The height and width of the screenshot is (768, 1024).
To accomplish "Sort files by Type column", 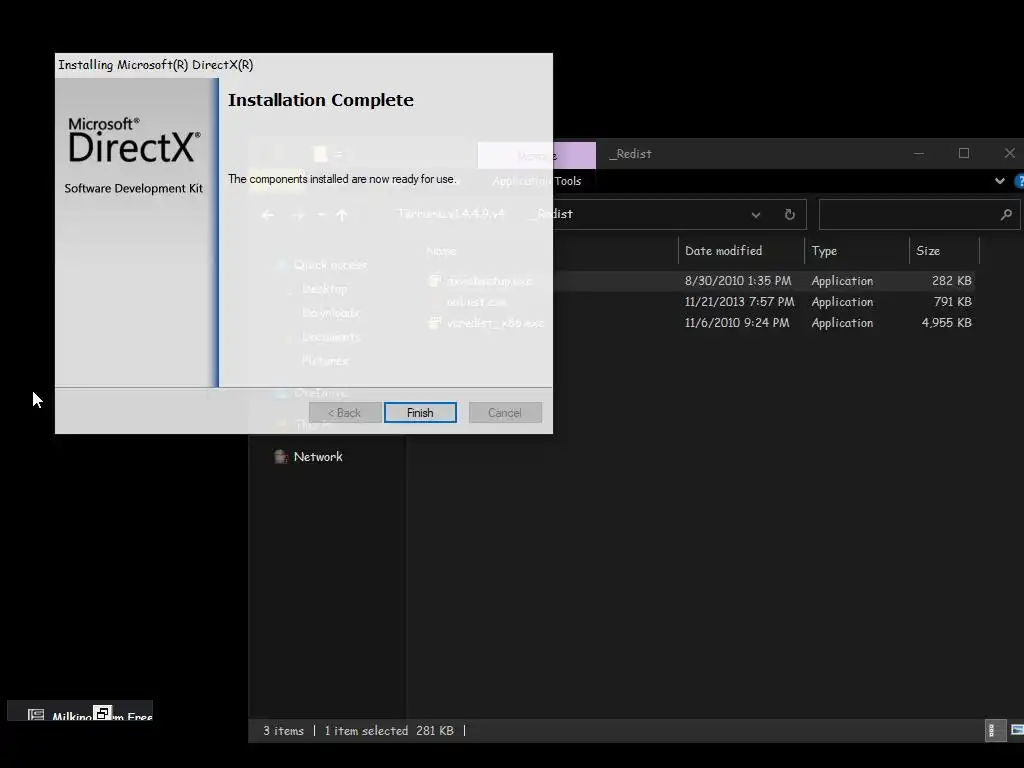I will [824, 251].
